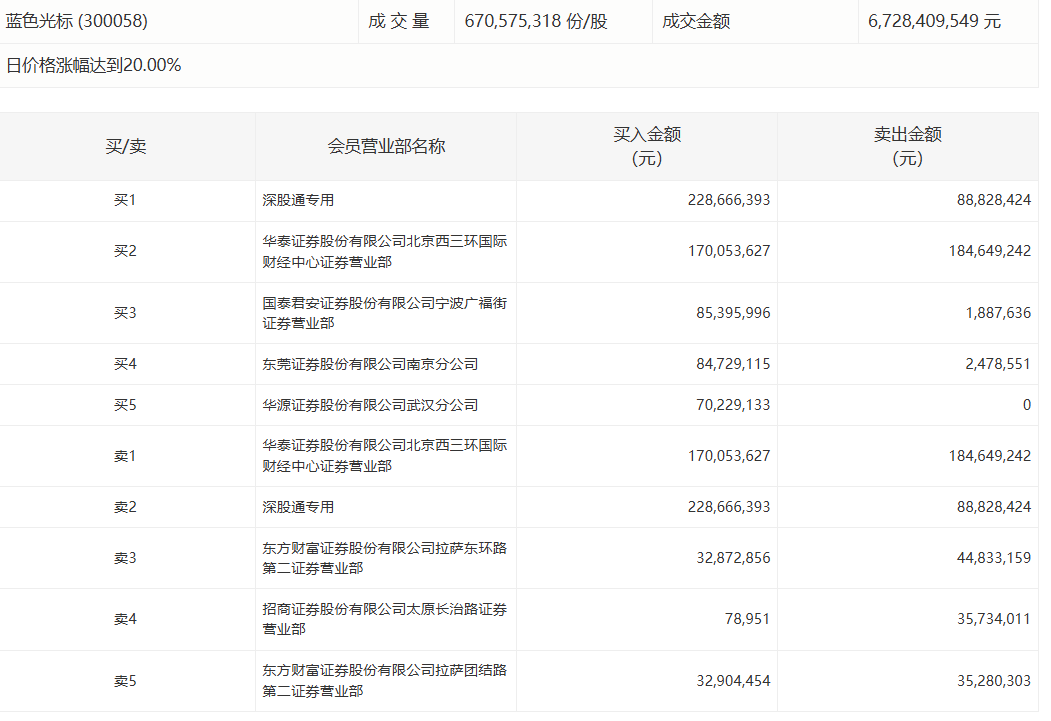Select the volume value 670,575,318 份/股
Viewport: 1051px width, 721px height.
pyautogui.click(x=535, y=21)
